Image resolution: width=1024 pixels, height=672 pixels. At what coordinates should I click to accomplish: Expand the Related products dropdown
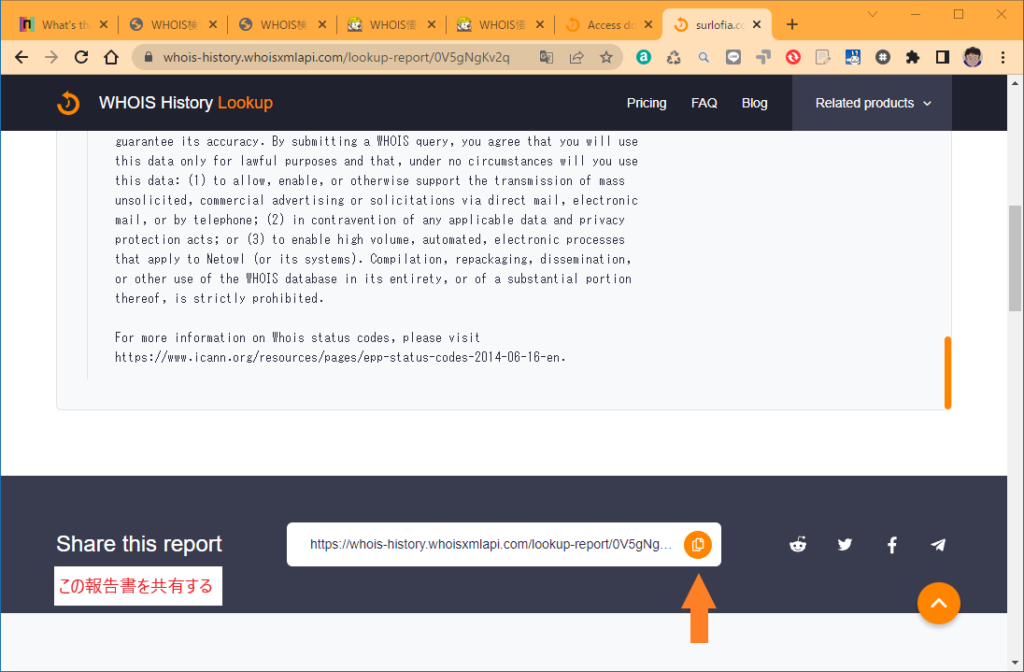tap(871, 102)
